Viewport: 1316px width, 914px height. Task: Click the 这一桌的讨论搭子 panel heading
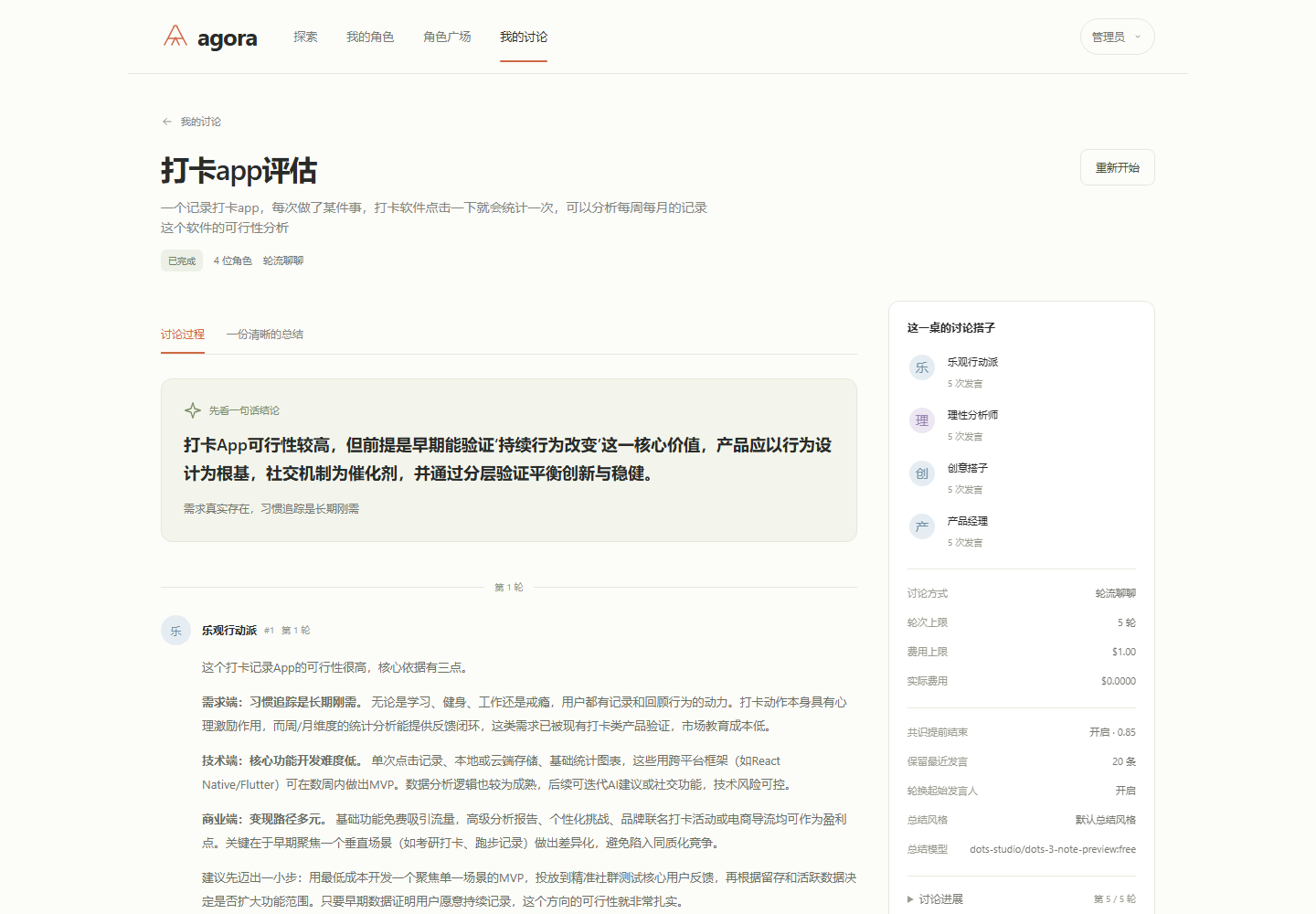click(951, 327)
